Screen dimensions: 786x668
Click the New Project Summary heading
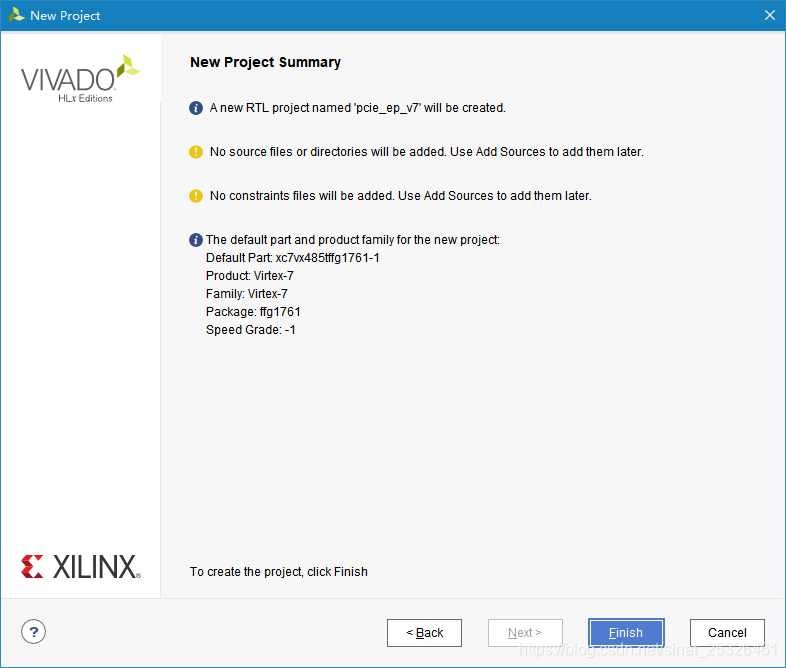point(265,62)
